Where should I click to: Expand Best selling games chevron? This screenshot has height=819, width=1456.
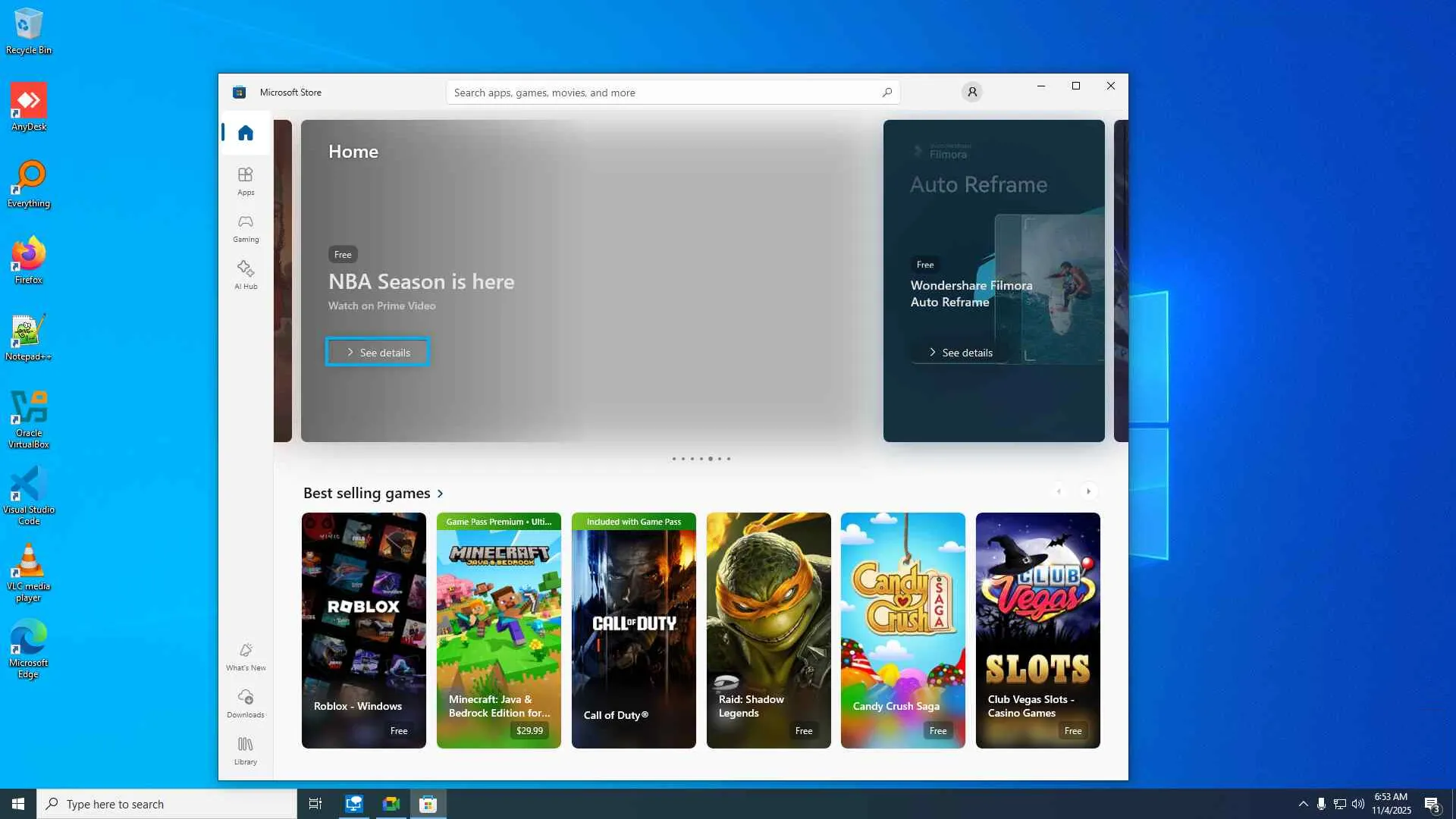(440, 494)
